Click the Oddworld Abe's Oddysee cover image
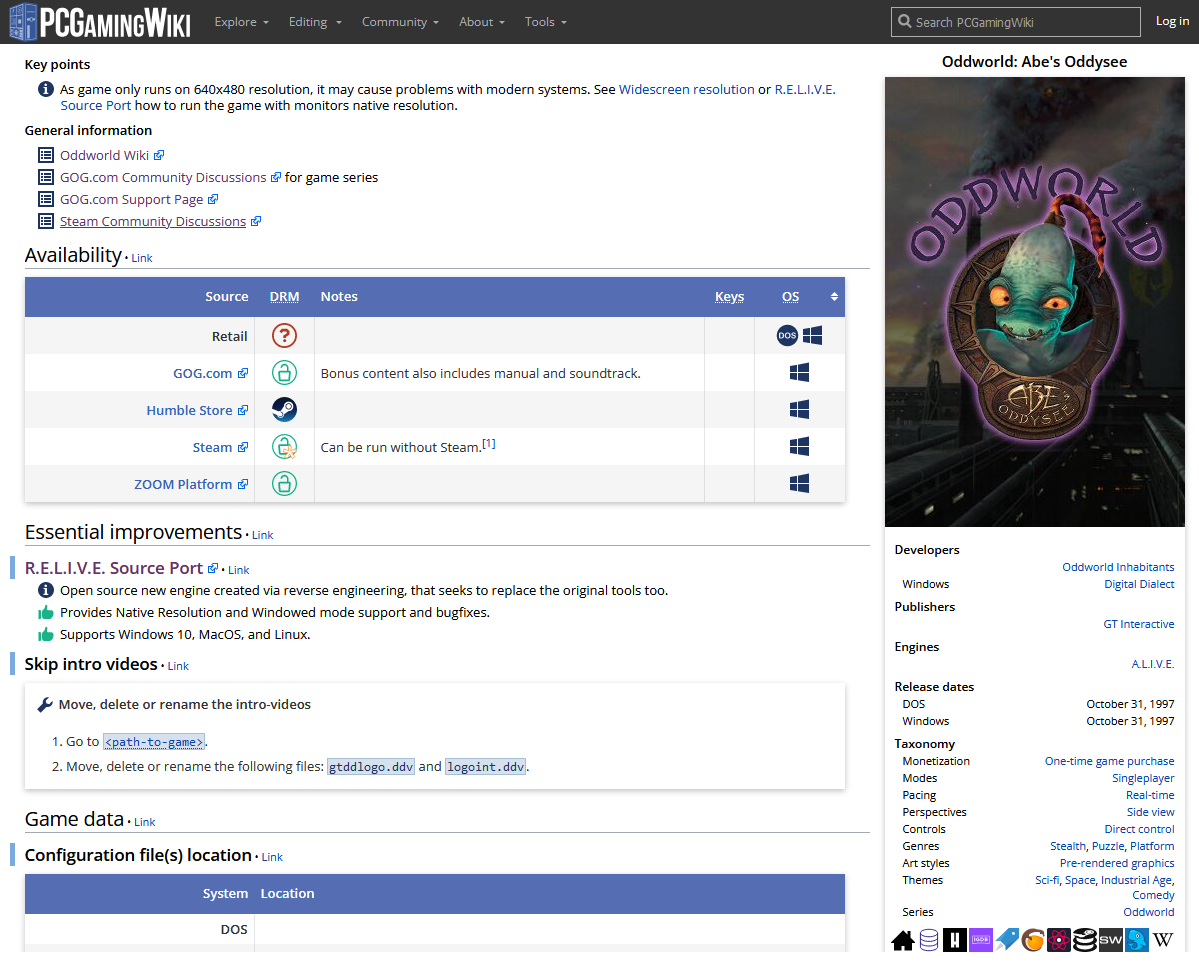The width and height of the screenshot is (1199, 970). (1035, 301)
